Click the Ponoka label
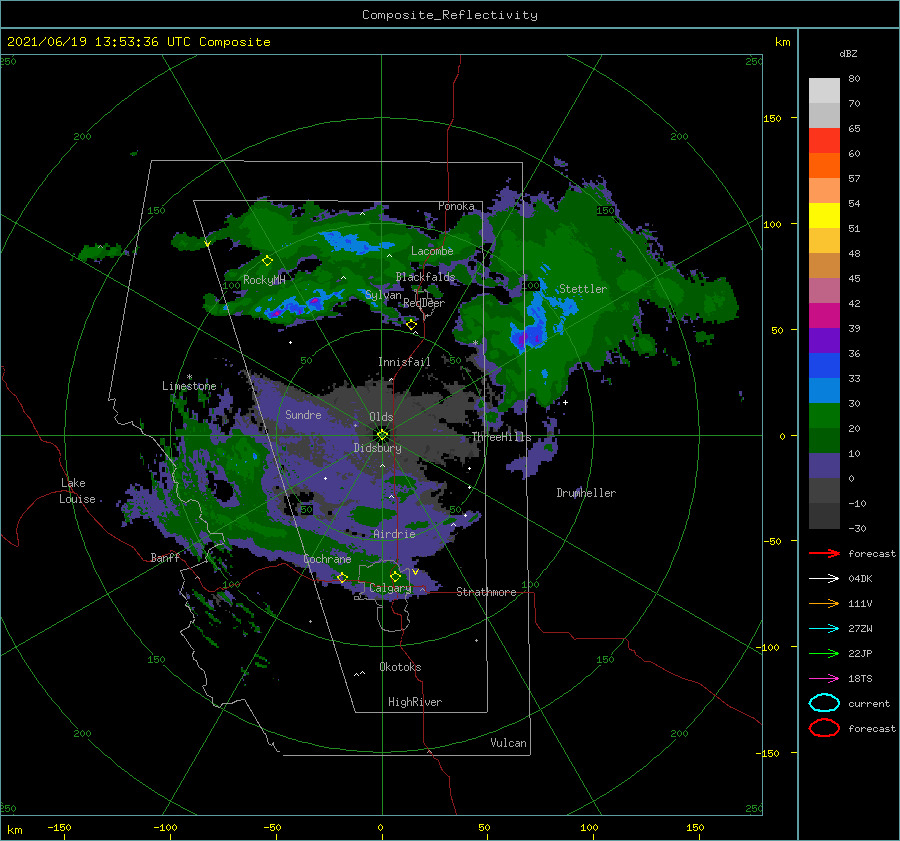The width and height of the screenshot is (900, 841). point(456,206)
